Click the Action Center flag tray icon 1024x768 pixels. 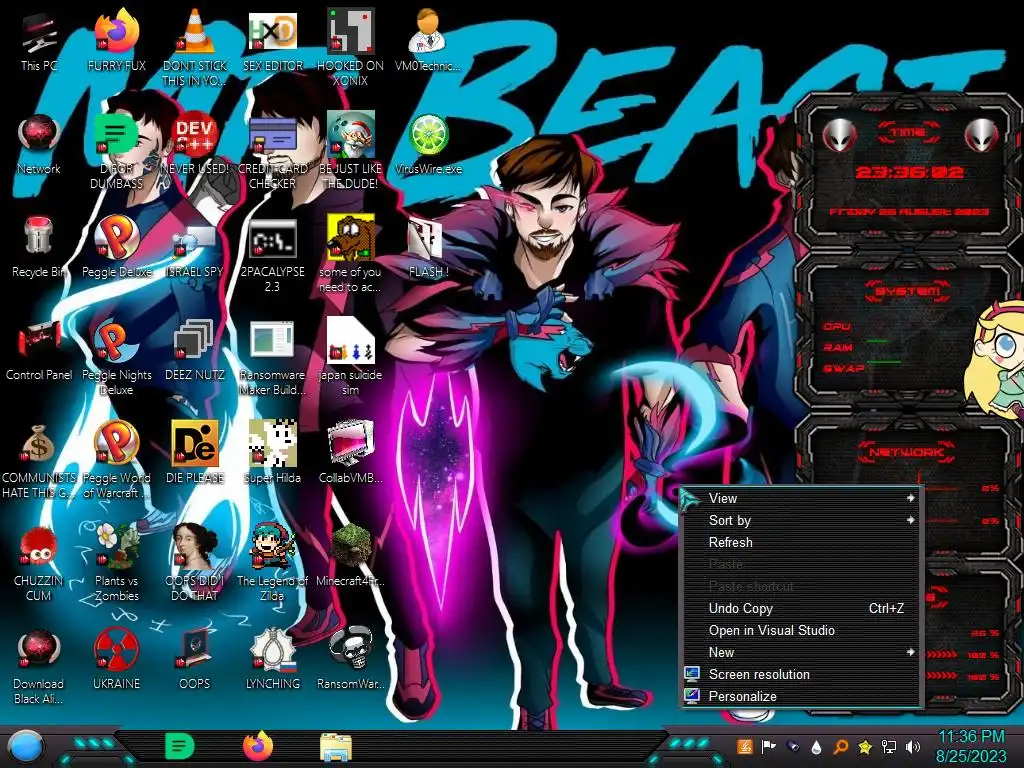pyautogui.click(x=769, y=746)
